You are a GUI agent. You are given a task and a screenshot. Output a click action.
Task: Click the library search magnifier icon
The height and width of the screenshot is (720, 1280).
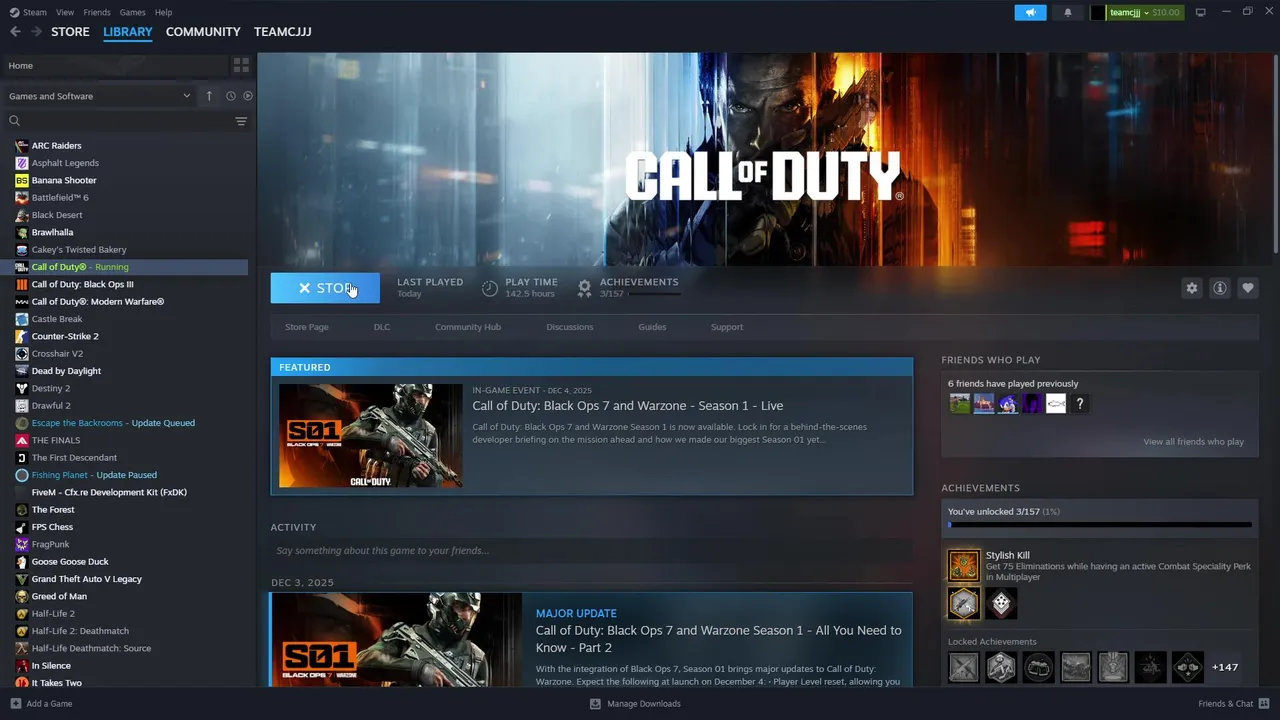click(x=14, y=121)
